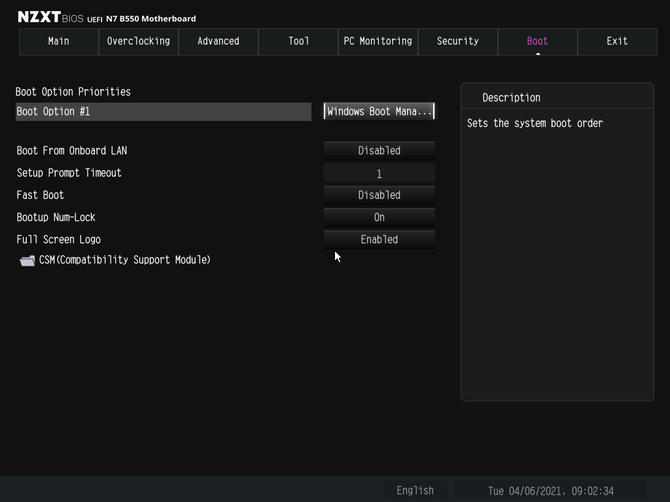Click the NZXT BIOS logo
Viewport: 670px width, 502px height.
click(50, 17)
